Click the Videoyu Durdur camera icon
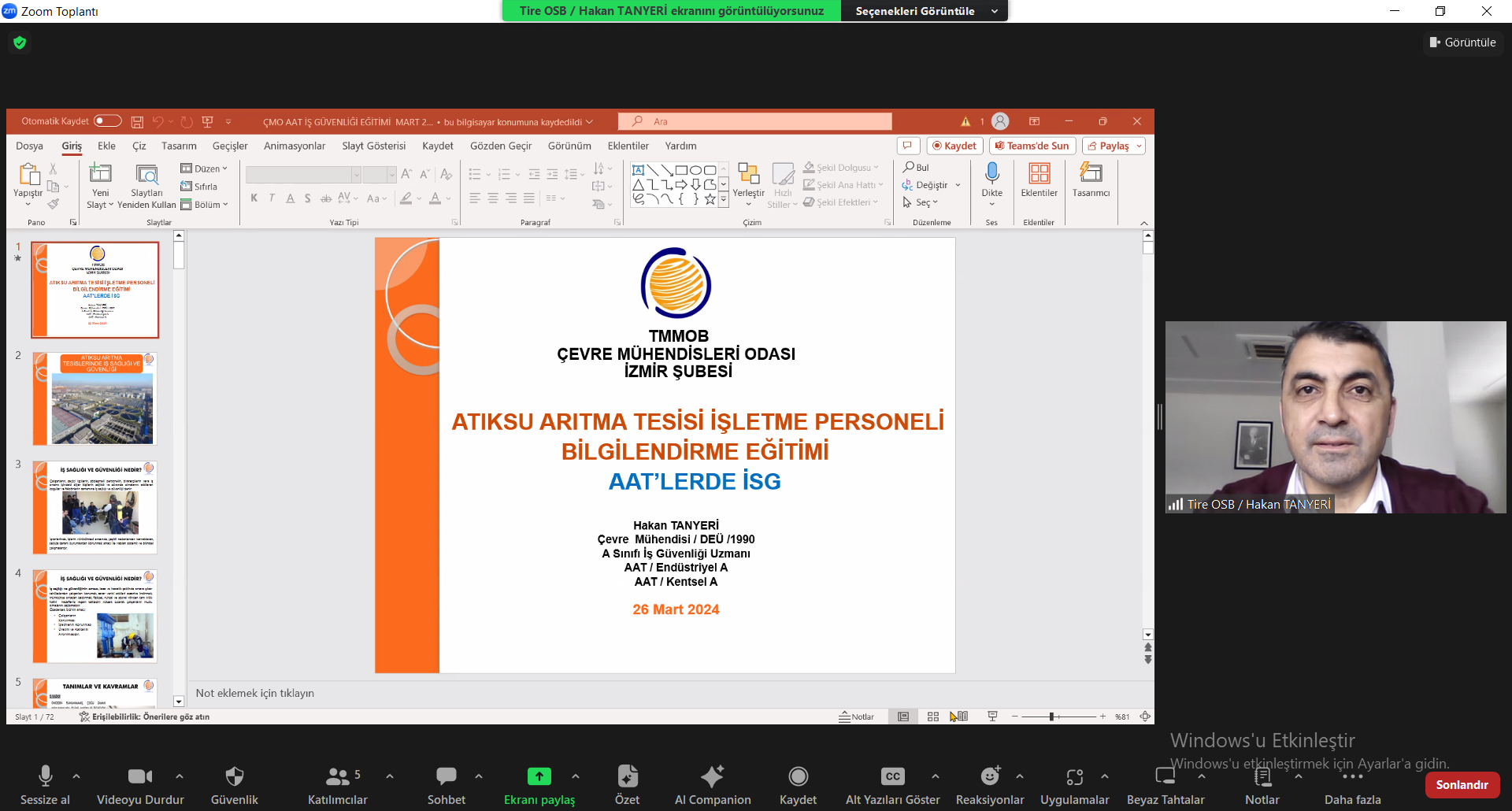Image resolution: width=1512 pixels, height=811 pixels. tap(139, 776)
